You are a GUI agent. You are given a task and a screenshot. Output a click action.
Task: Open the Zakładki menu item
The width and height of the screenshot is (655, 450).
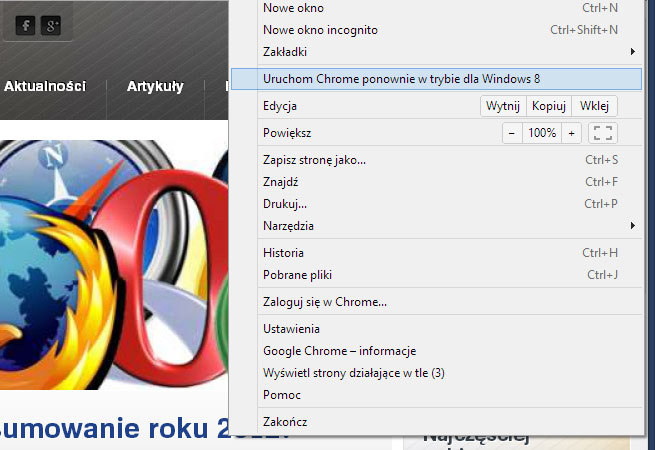(x=437, y=52)
